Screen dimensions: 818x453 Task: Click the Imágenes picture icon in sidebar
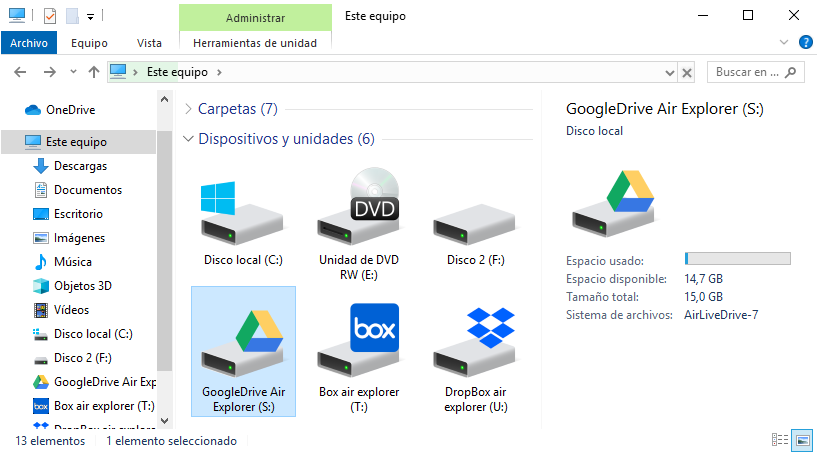tap(41, 238)
